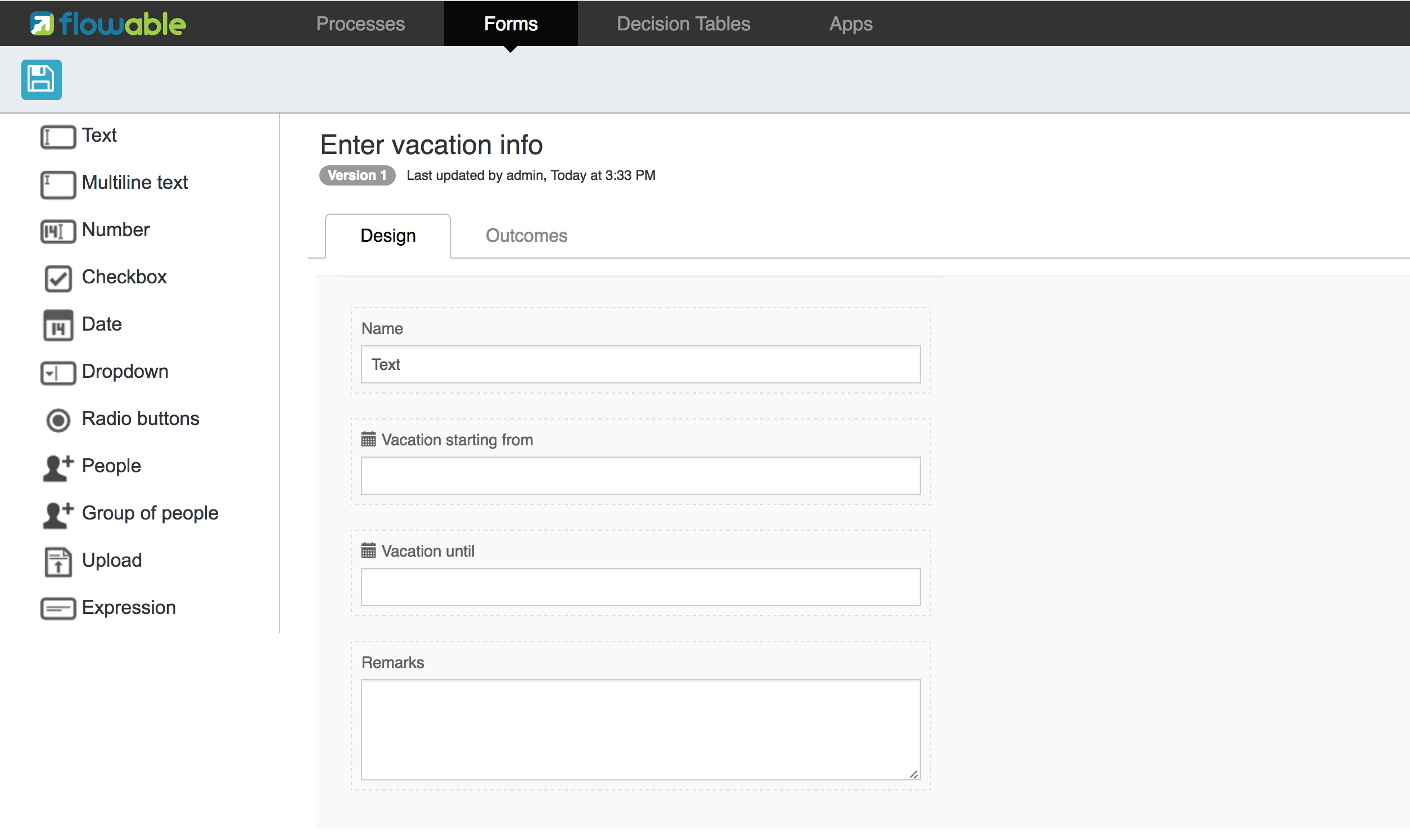
Task: Select the Group of people palette icon
Action: coord(58,514)
